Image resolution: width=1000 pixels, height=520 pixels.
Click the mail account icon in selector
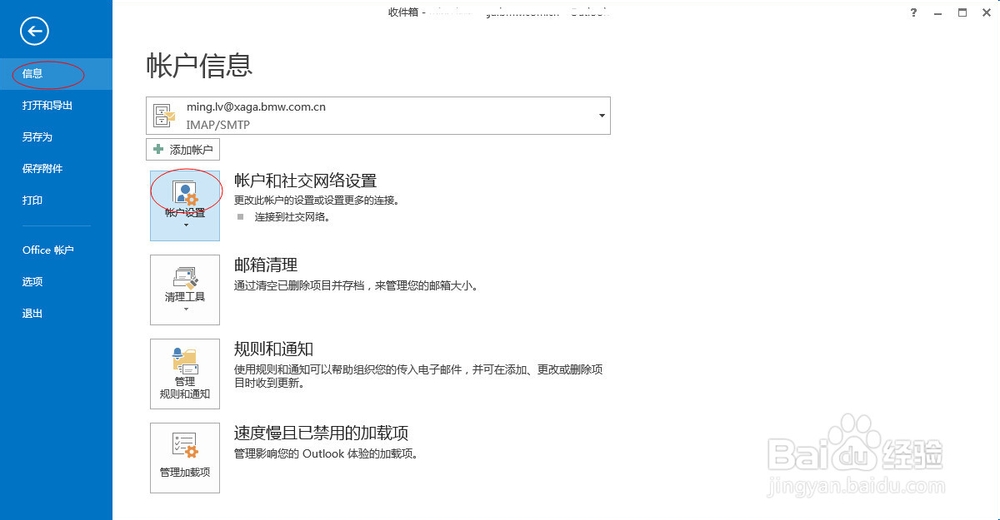point(164,115)
